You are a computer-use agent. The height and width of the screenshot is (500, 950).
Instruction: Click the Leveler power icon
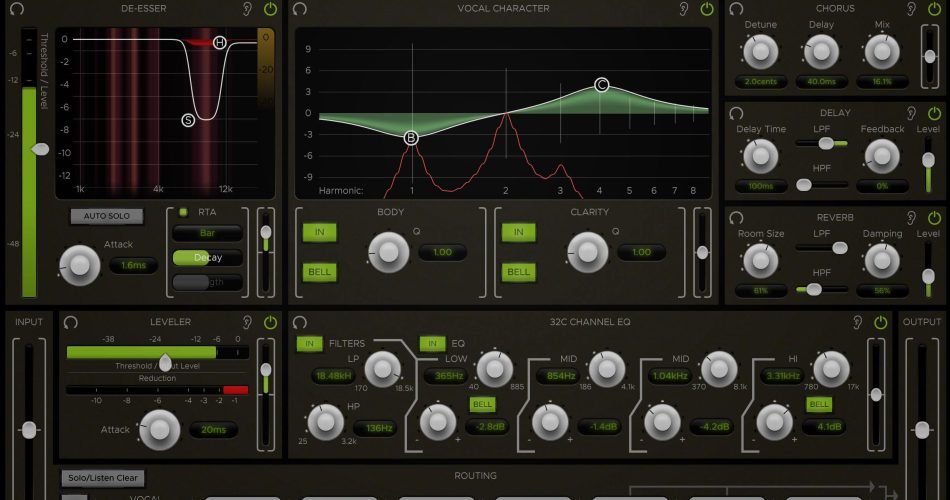[270, 322]
